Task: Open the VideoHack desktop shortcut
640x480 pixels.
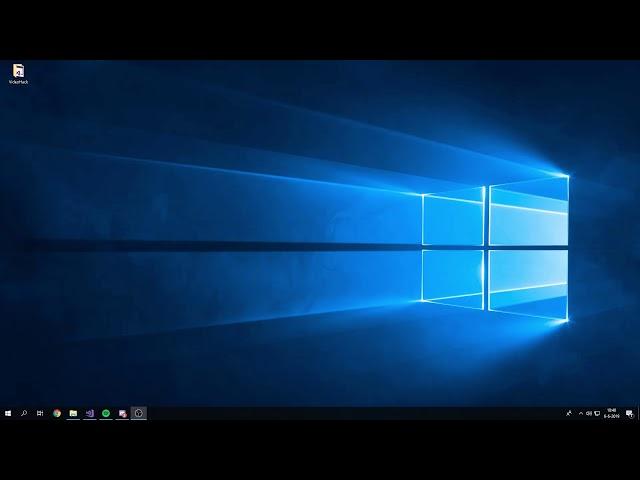Action: tap(18, 74)
